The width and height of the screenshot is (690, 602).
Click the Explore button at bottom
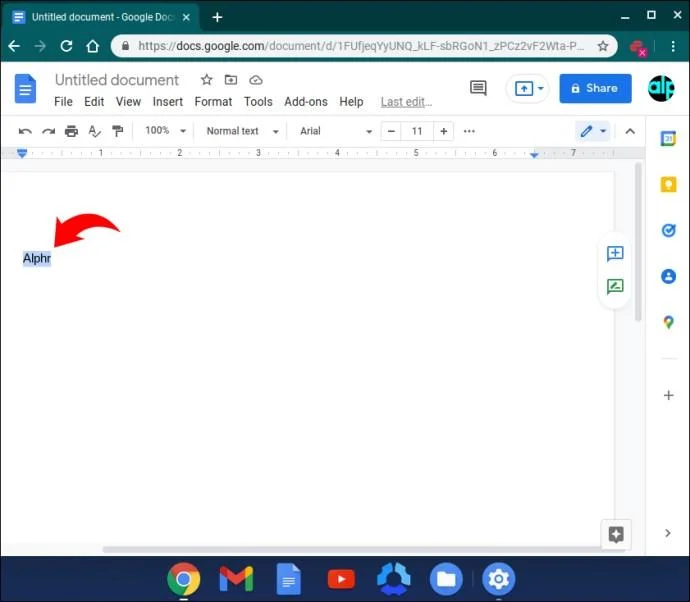616,535
